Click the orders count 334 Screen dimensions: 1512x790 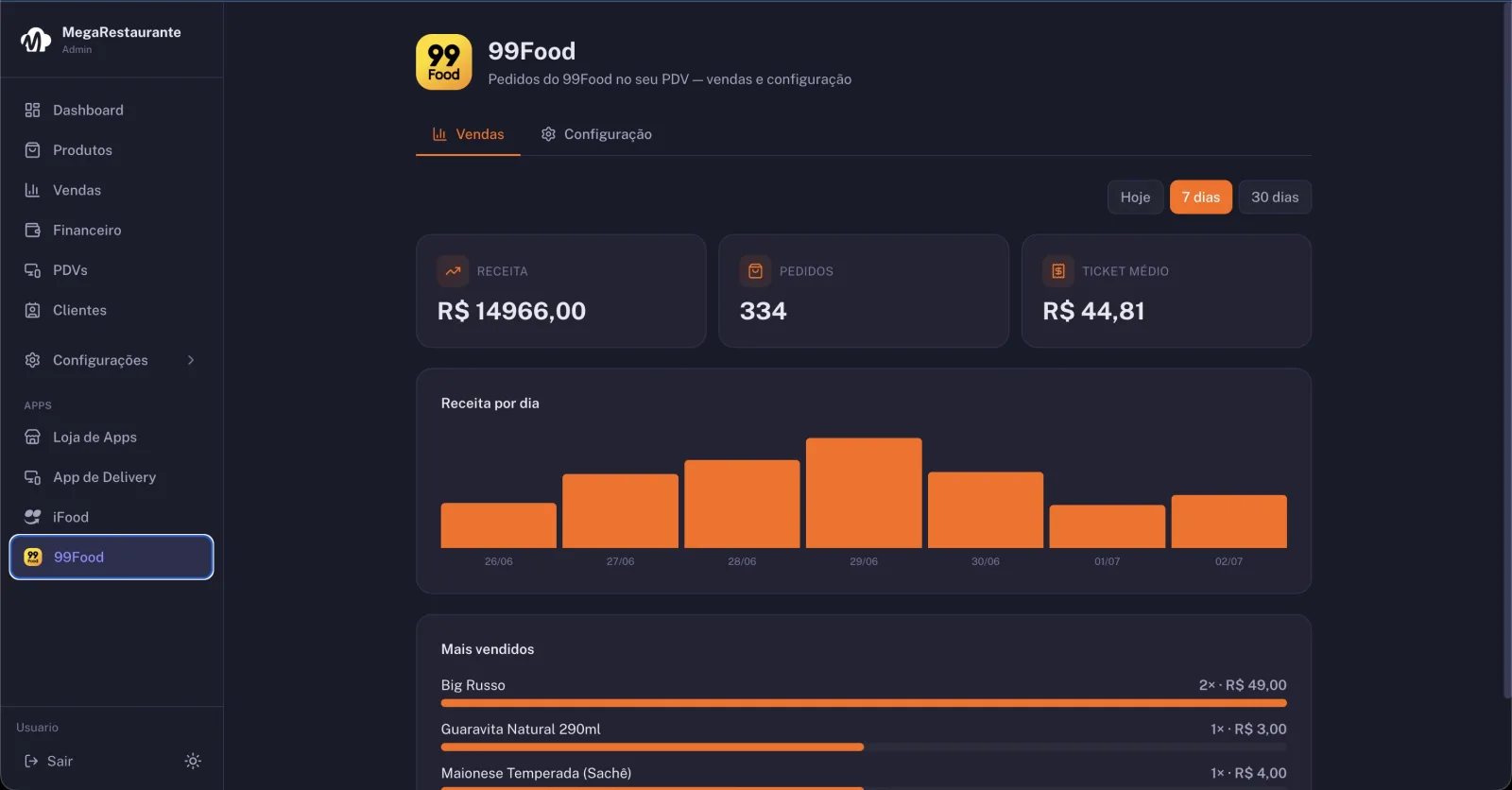point(764,311)
